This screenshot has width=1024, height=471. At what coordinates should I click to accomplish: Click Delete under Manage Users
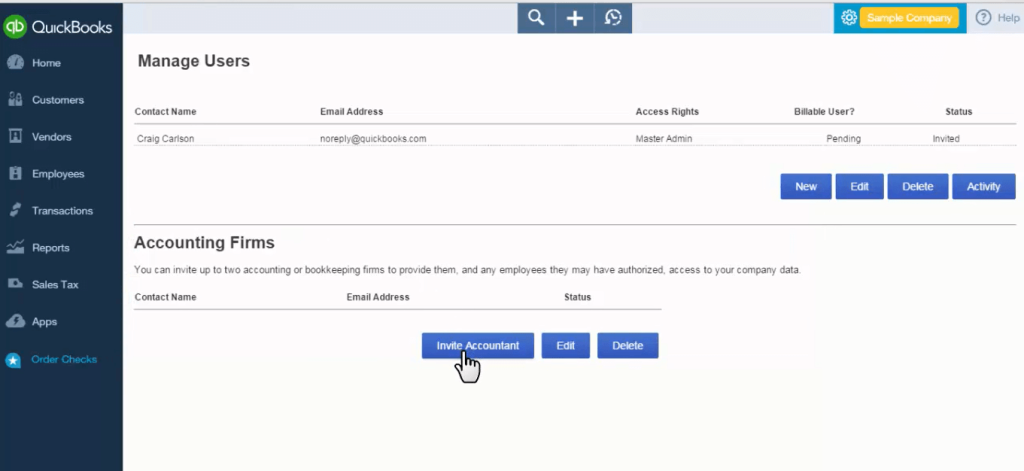(918, 186)
